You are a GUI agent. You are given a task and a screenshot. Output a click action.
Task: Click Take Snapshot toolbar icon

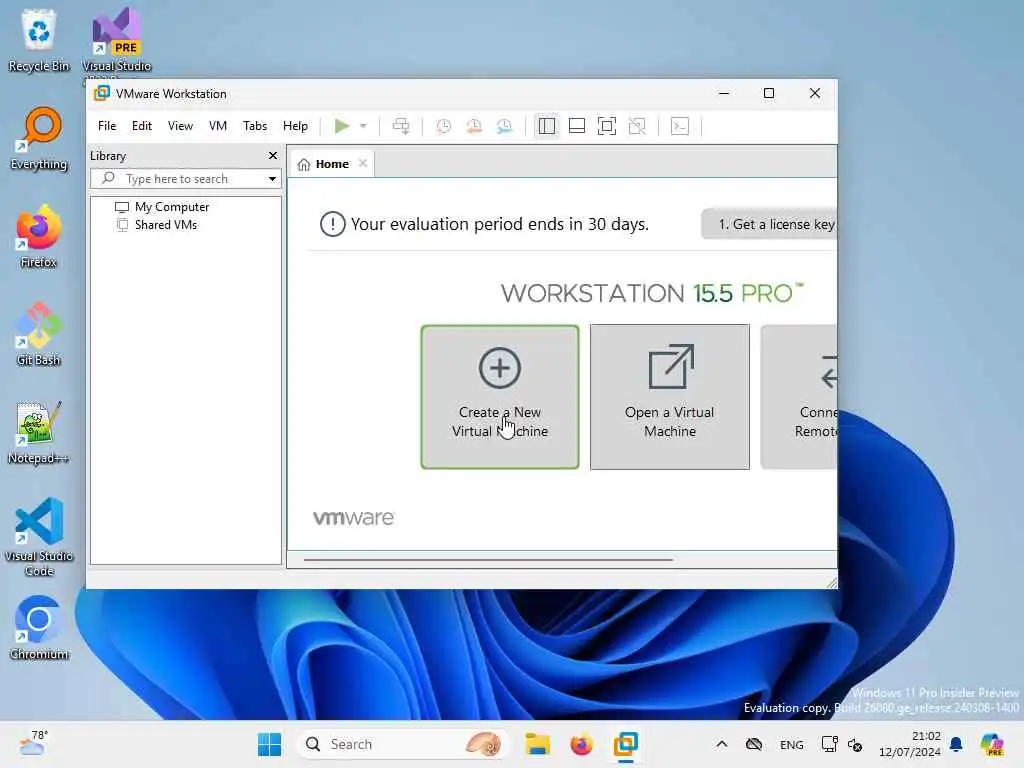pos(443,126)
